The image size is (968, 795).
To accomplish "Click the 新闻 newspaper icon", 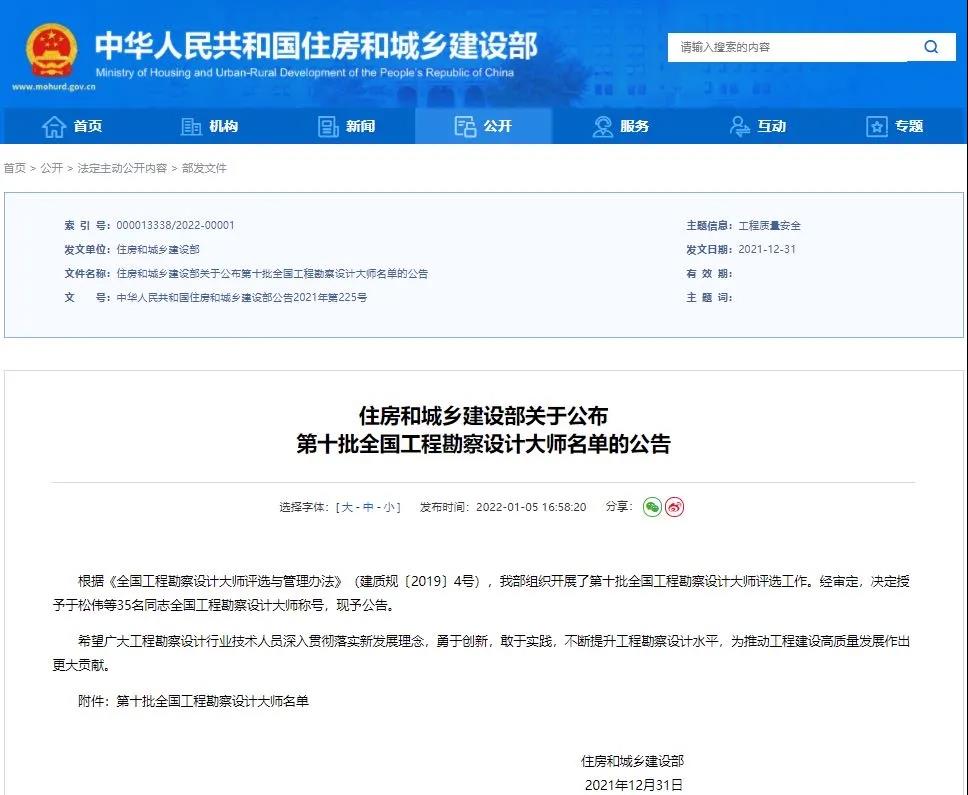I will pyautogui.click(x=328, y=127).
